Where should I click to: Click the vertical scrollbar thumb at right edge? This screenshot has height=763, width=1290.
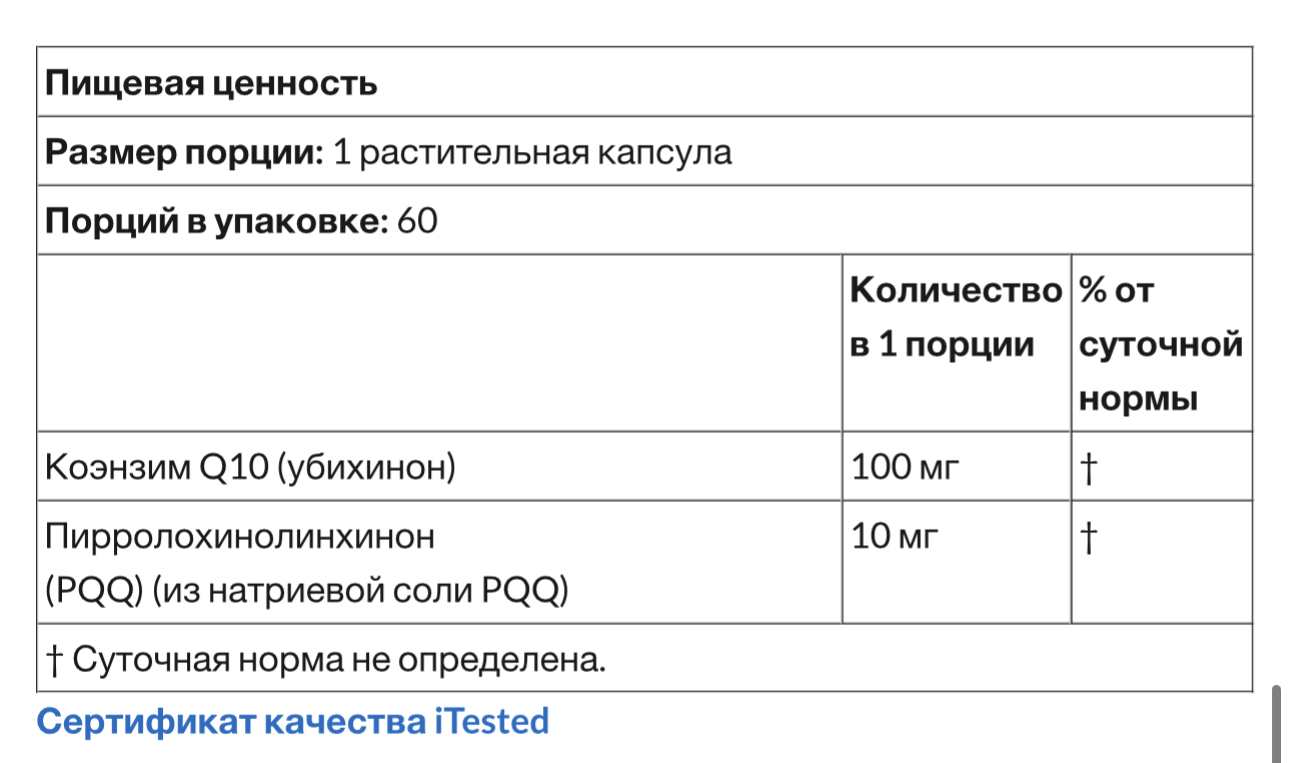[1276, 723]
